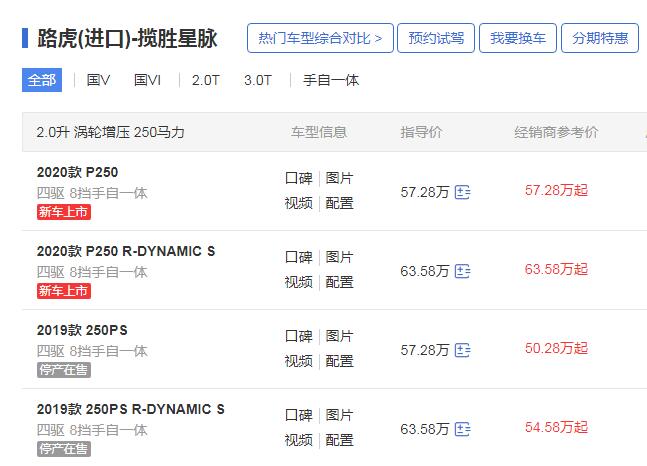Screen dimensions: 647x466
Task: Open the 2020款 P250 R-DYNAMIC S model title
Action: pos(126,251)
